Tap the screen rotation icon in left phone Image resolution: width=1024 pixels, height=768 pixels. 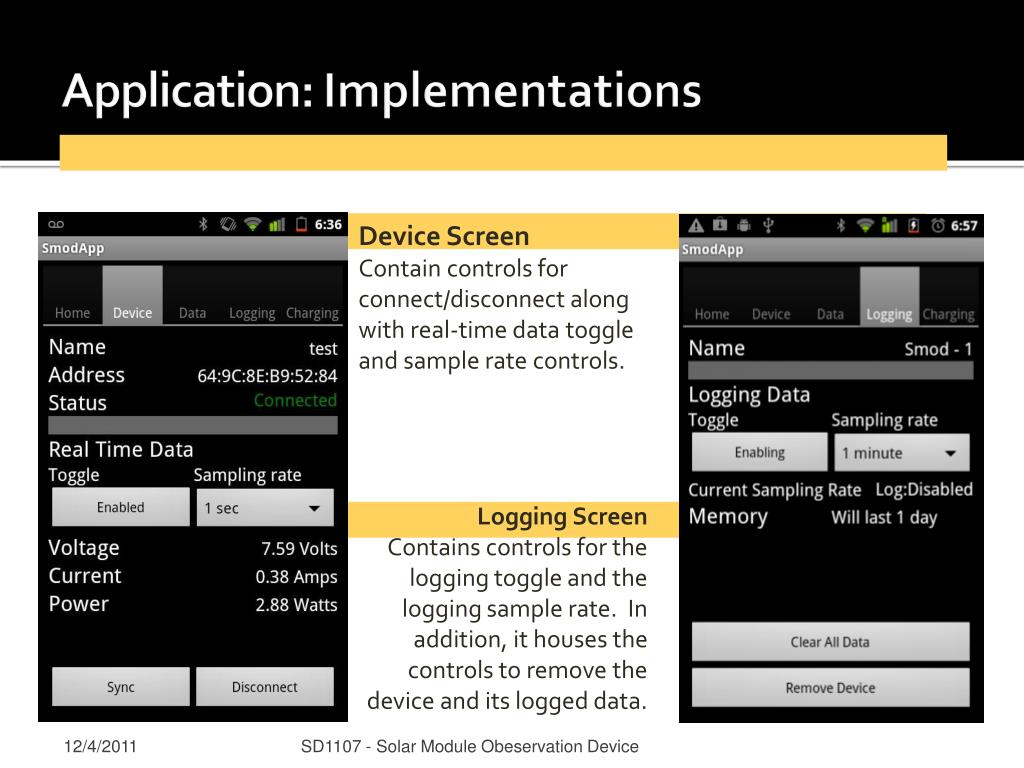pos(228,225)
